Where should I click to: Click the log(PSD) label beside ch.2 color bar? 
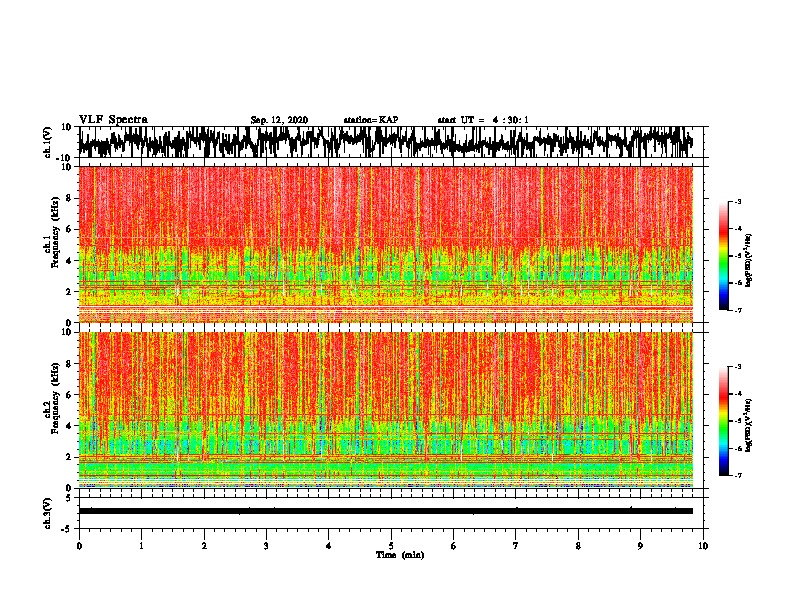click(x=749, y=424)
